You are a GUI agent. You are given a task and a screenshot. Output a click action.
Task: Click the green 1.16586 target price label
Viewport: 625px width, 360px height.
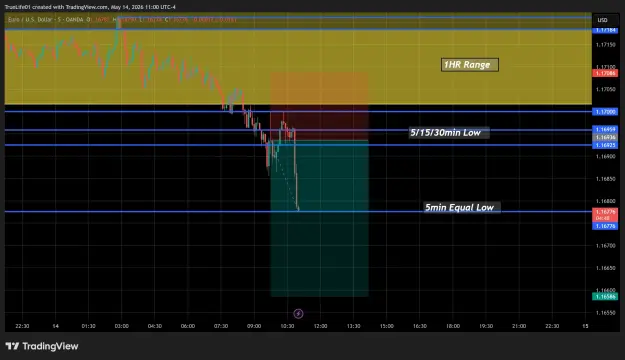coord(605,297)
